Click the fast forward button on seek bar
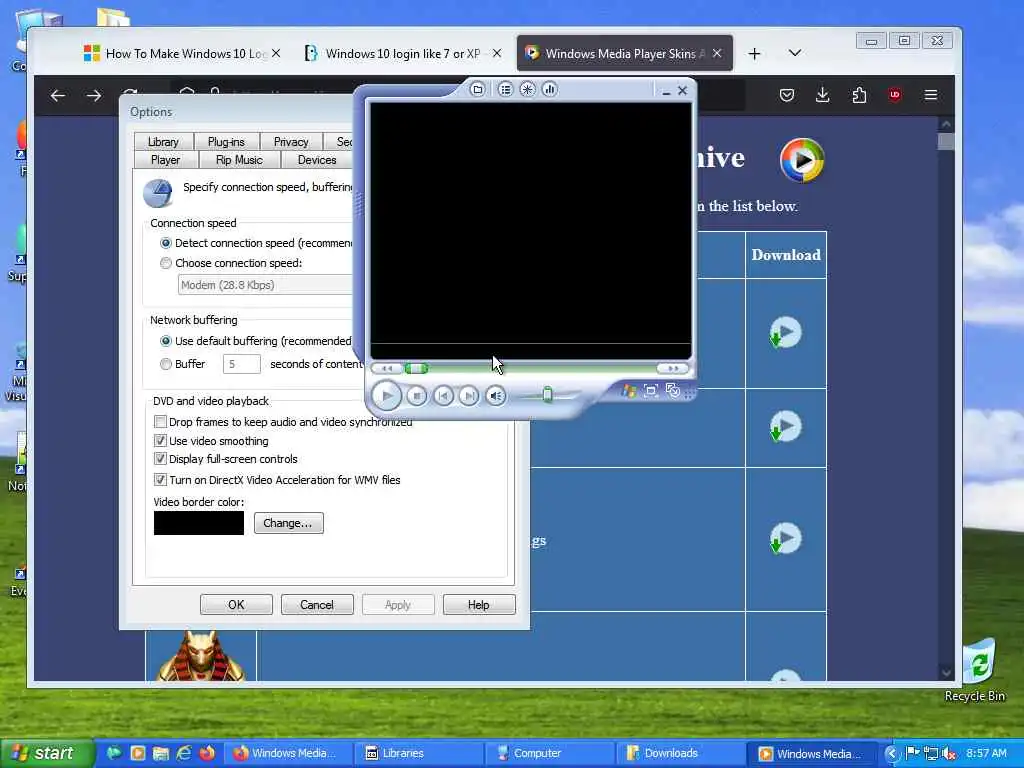The width and height of the screenshot is (1024, 768). (x=673, y=368)
